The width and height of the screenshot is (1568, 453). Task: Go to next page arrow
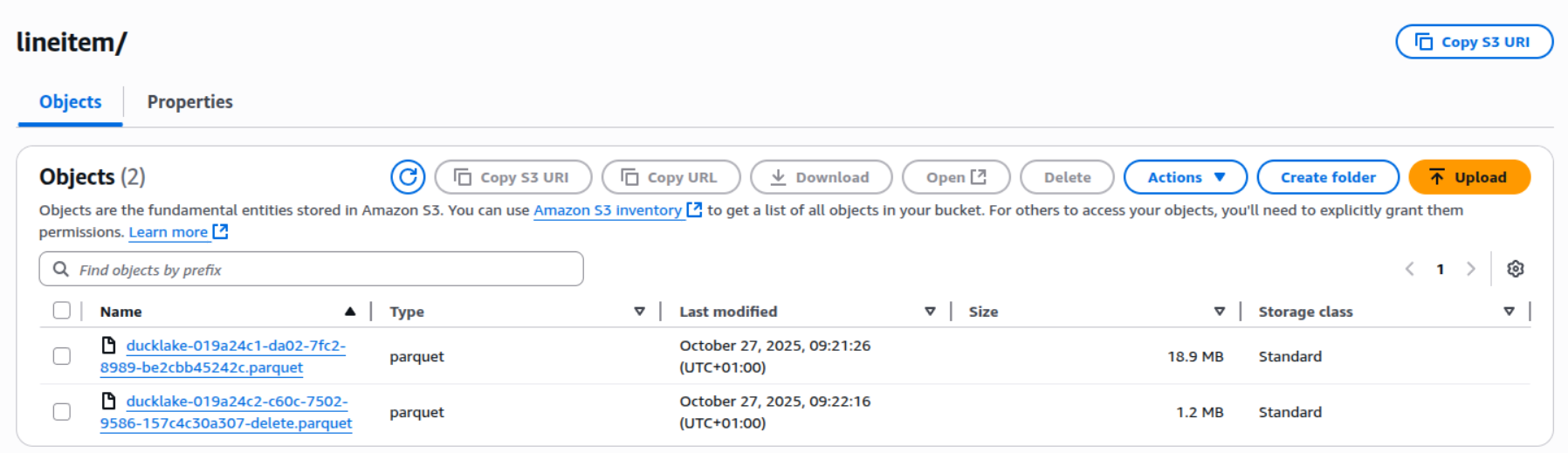click(1471, 269)
